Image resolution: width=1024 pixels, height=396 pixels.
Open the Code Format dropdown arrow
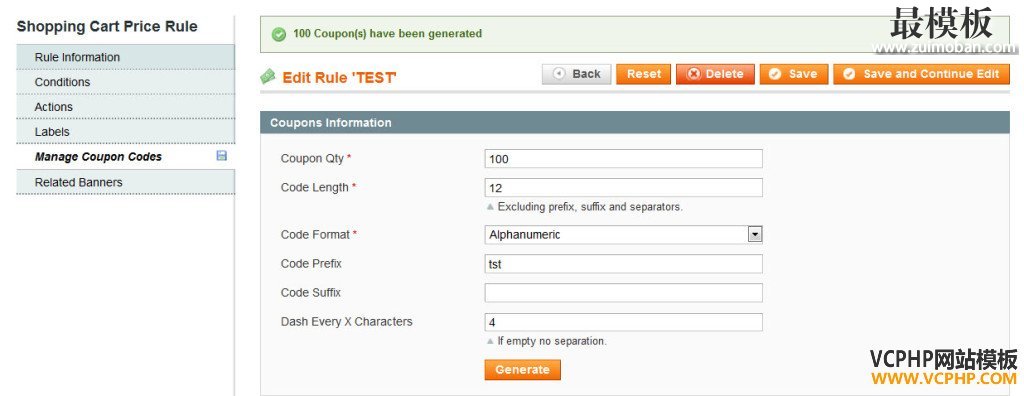(x=755, y=235)
